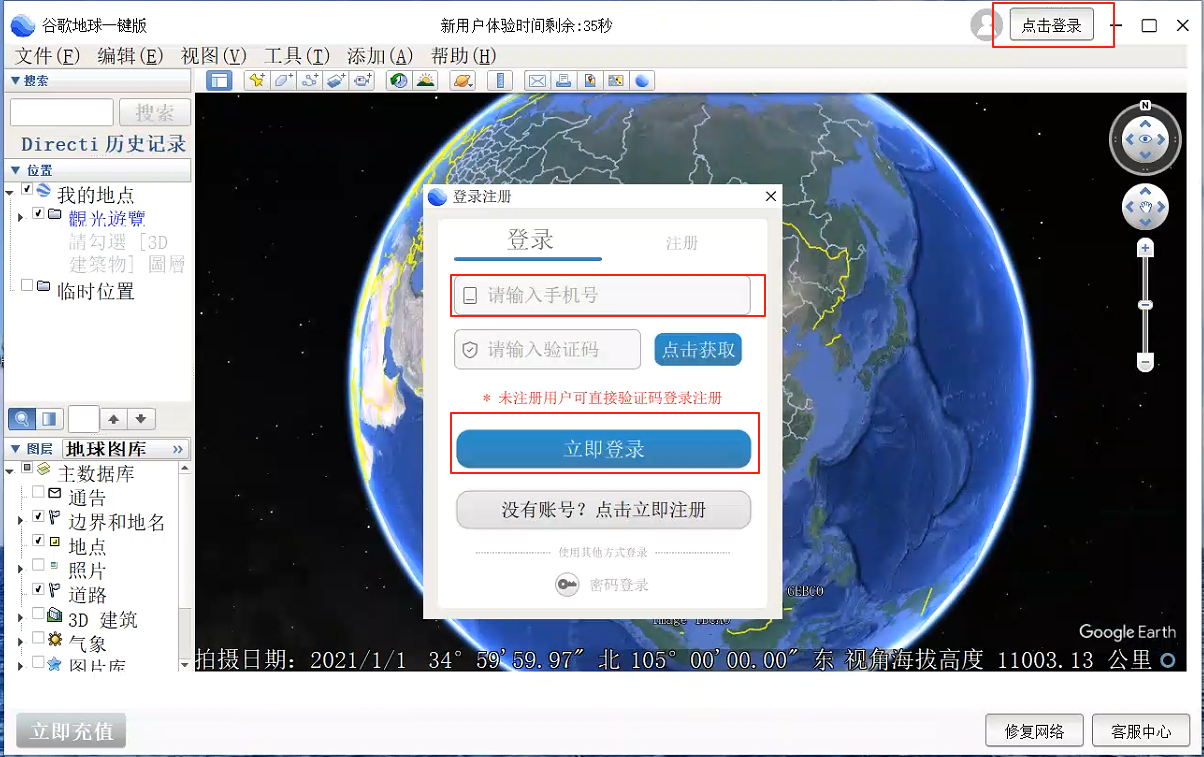Click the hand pan navigation control
This screenshot has height=757, width=1204.
[x=1145, y=208]
